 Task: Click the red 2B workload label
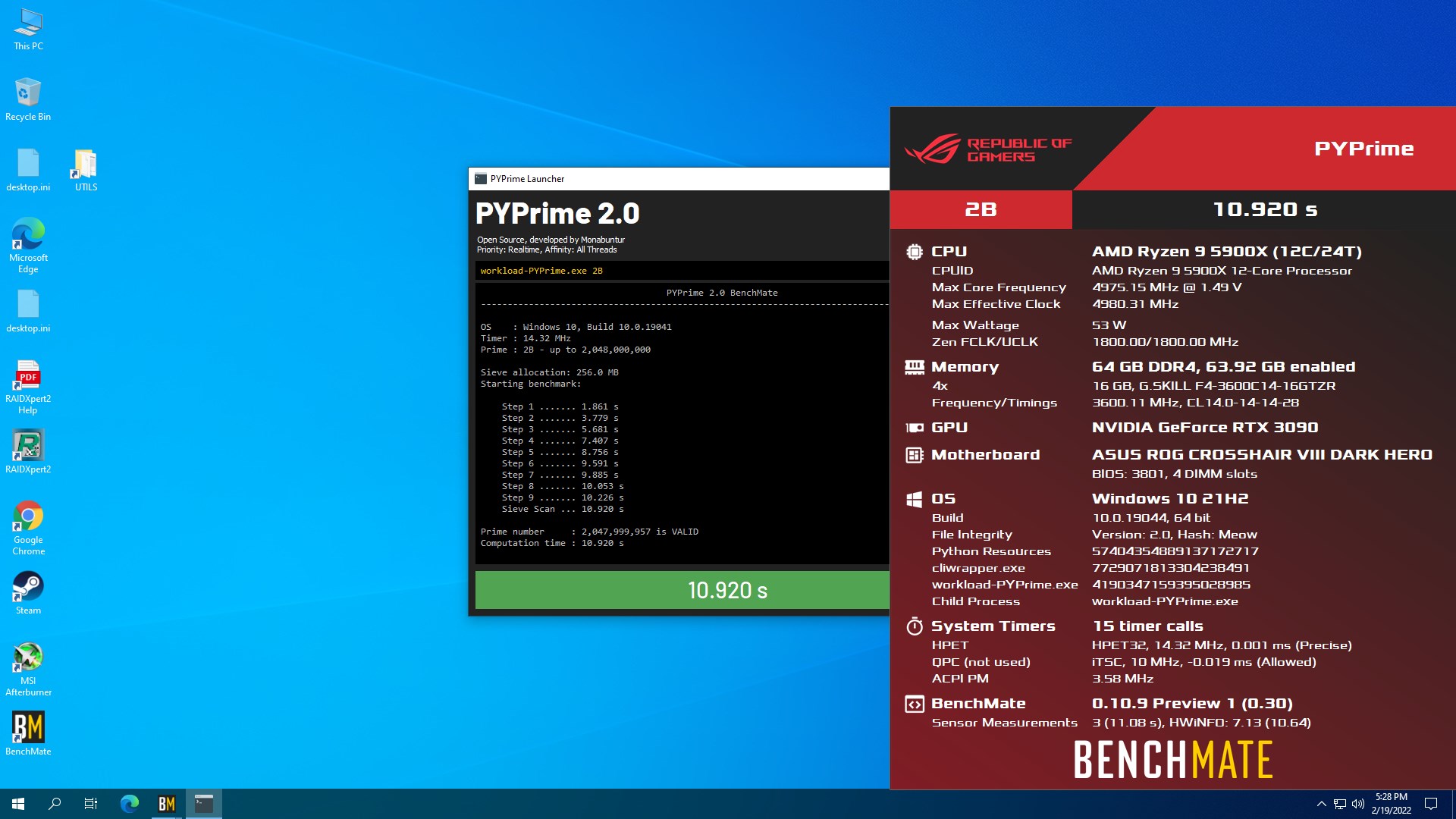981,209
